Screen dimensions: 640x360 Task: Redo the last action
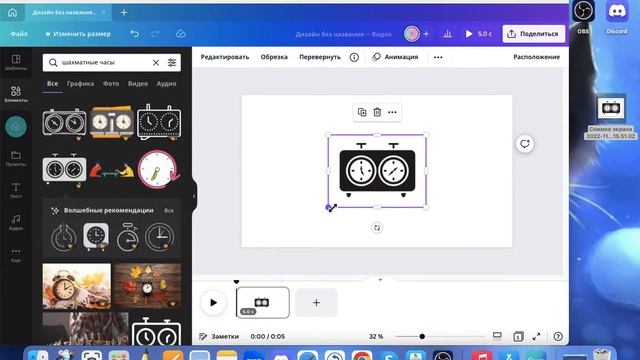[x=155, y=34]
